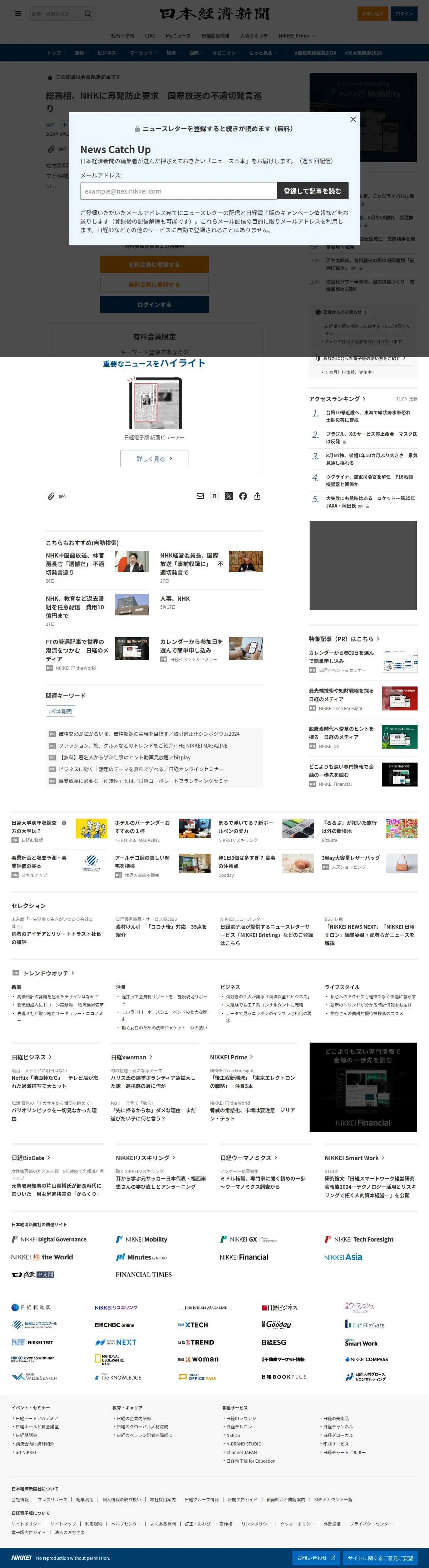
Task: Close the newsletter signup popup
Action: pos(353,119)
